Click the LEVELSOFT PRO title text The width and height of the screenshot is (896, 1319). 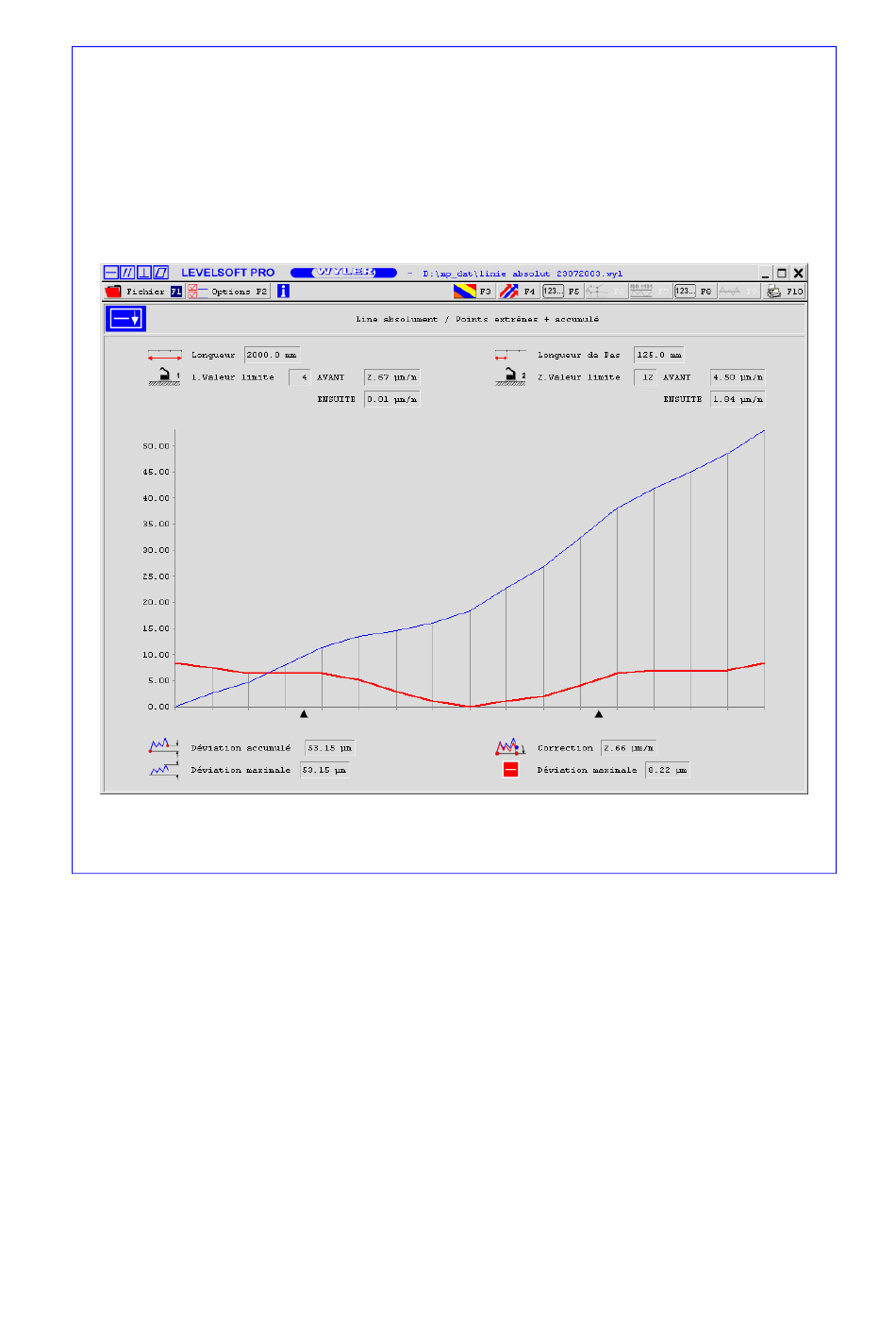coord(227,273)
